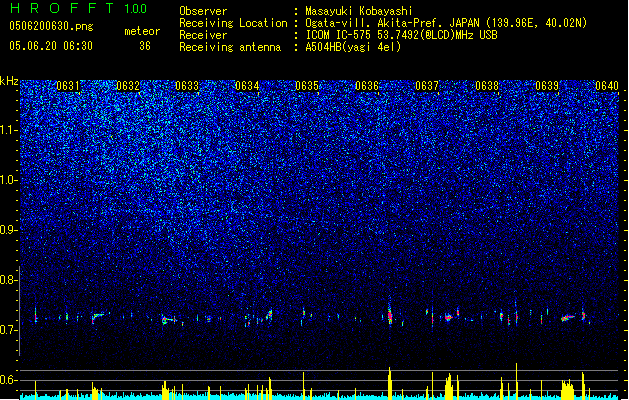Click the 0640 time marker
The image size is (629, 400).
coord(607,86)
